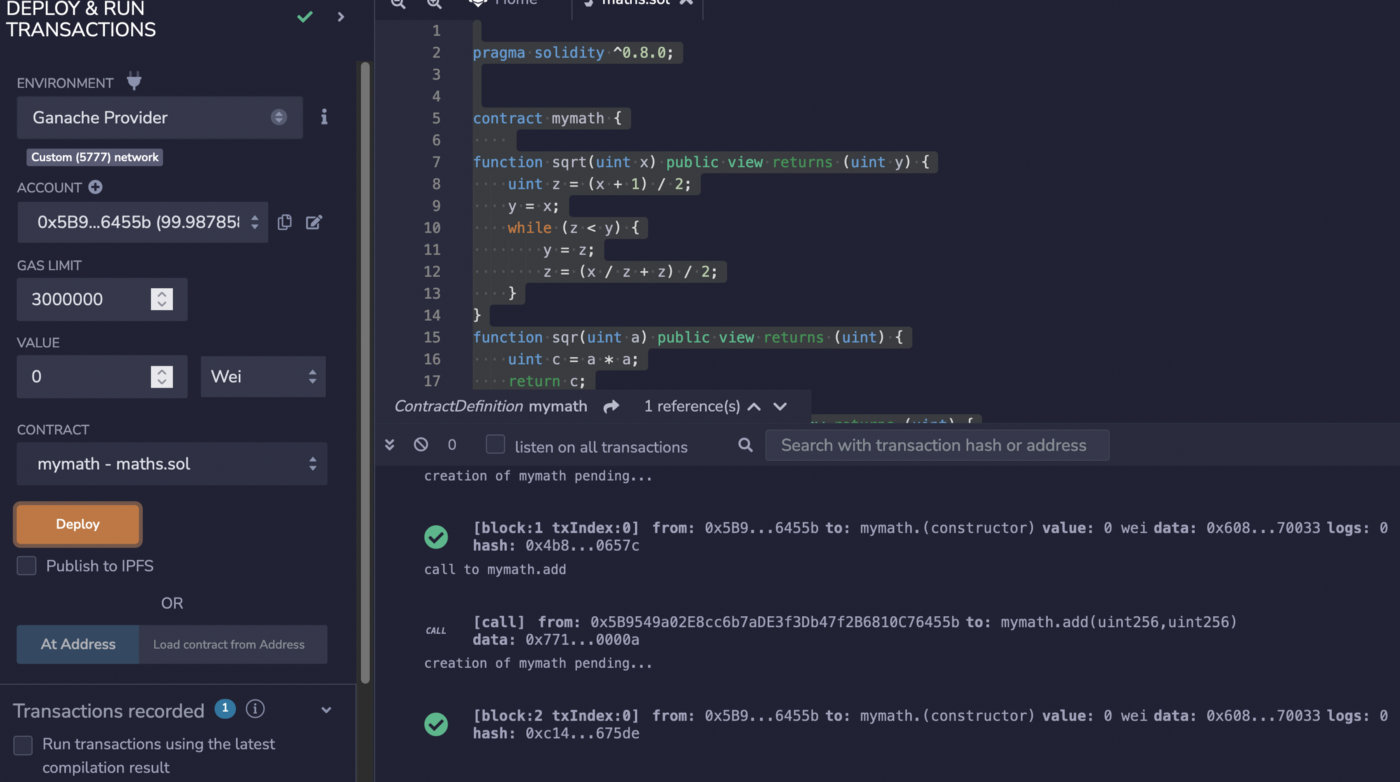Focus the 'Load contract from Address' field
Viewport: 1400px width, 782px height.
[233, 644]
